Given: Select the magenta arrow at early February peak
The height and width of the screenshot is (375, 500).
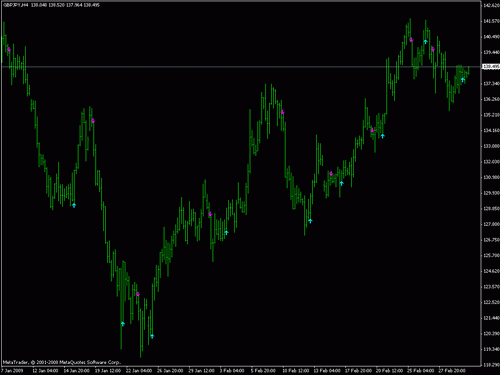Looking at the screenshot, I should click(x=282, y=112).
